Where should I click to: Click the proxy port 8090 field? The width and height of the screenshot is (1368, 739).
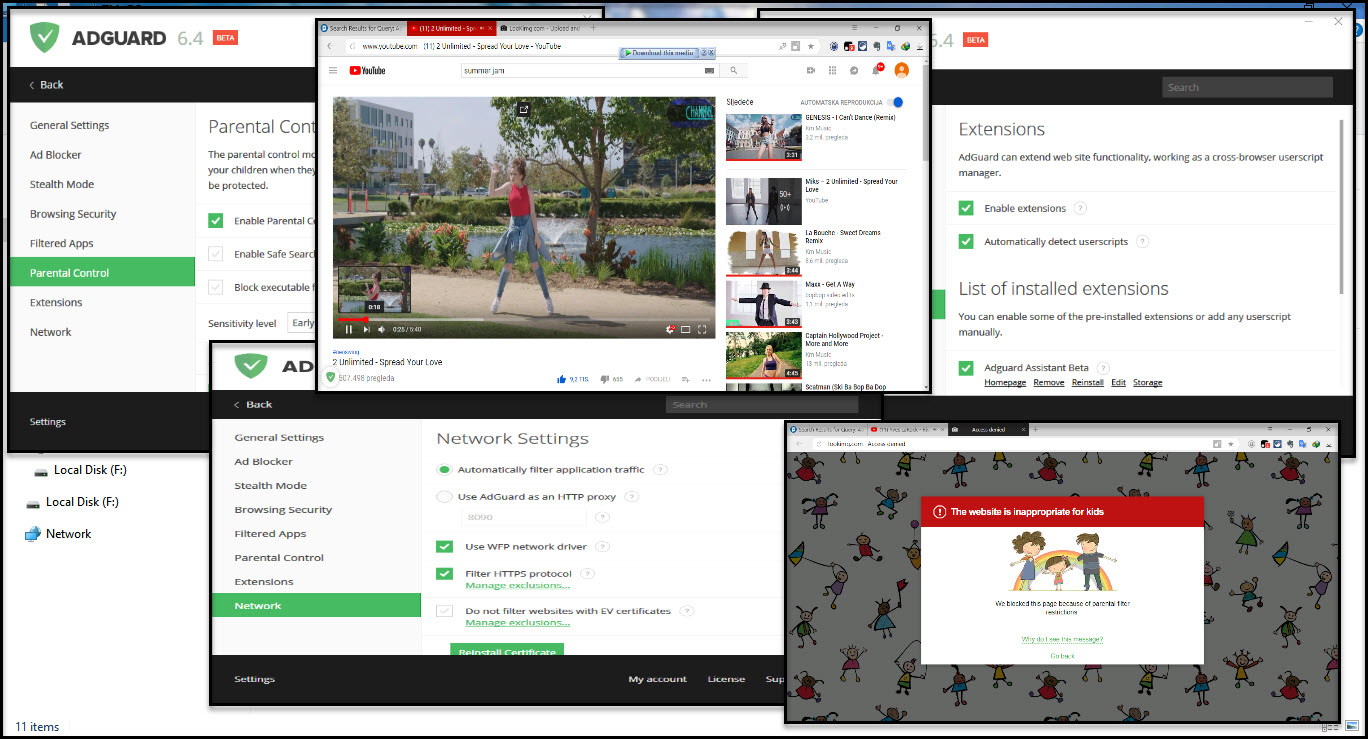(524, 517)
